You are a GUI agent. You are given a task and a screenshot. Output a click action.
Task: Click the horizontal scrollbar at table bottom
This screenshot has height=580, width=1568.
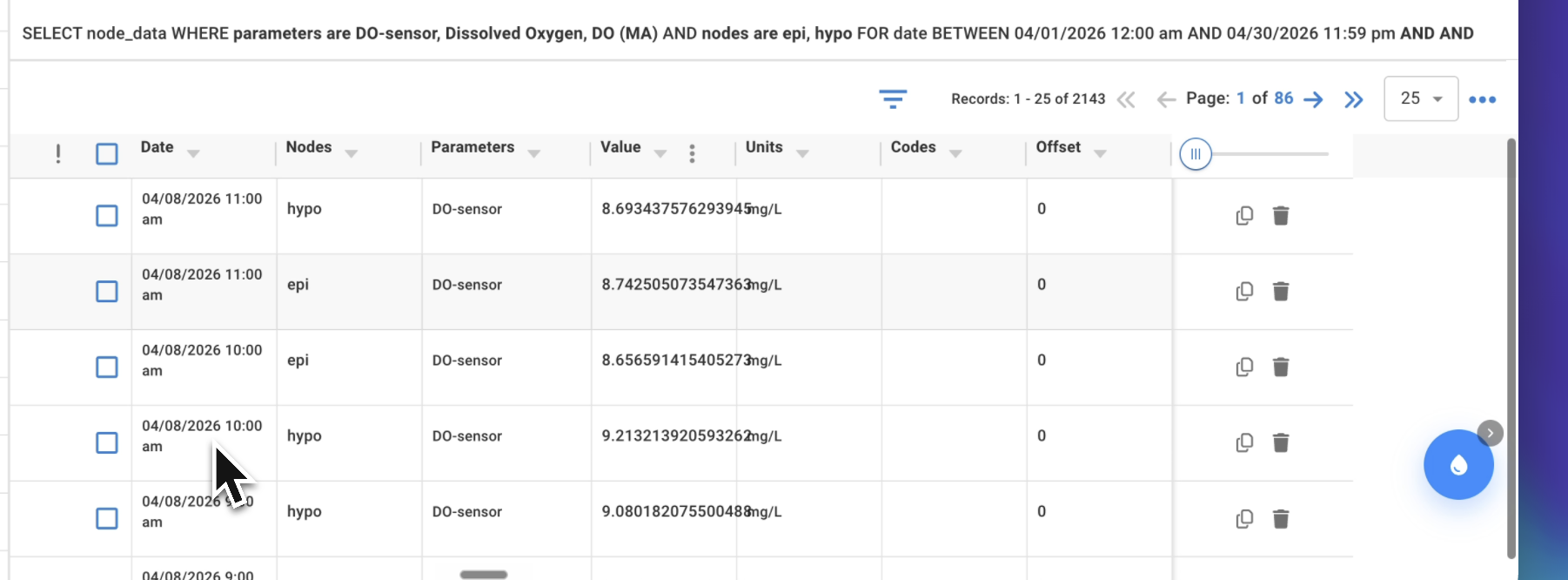[x=484, y=575]
